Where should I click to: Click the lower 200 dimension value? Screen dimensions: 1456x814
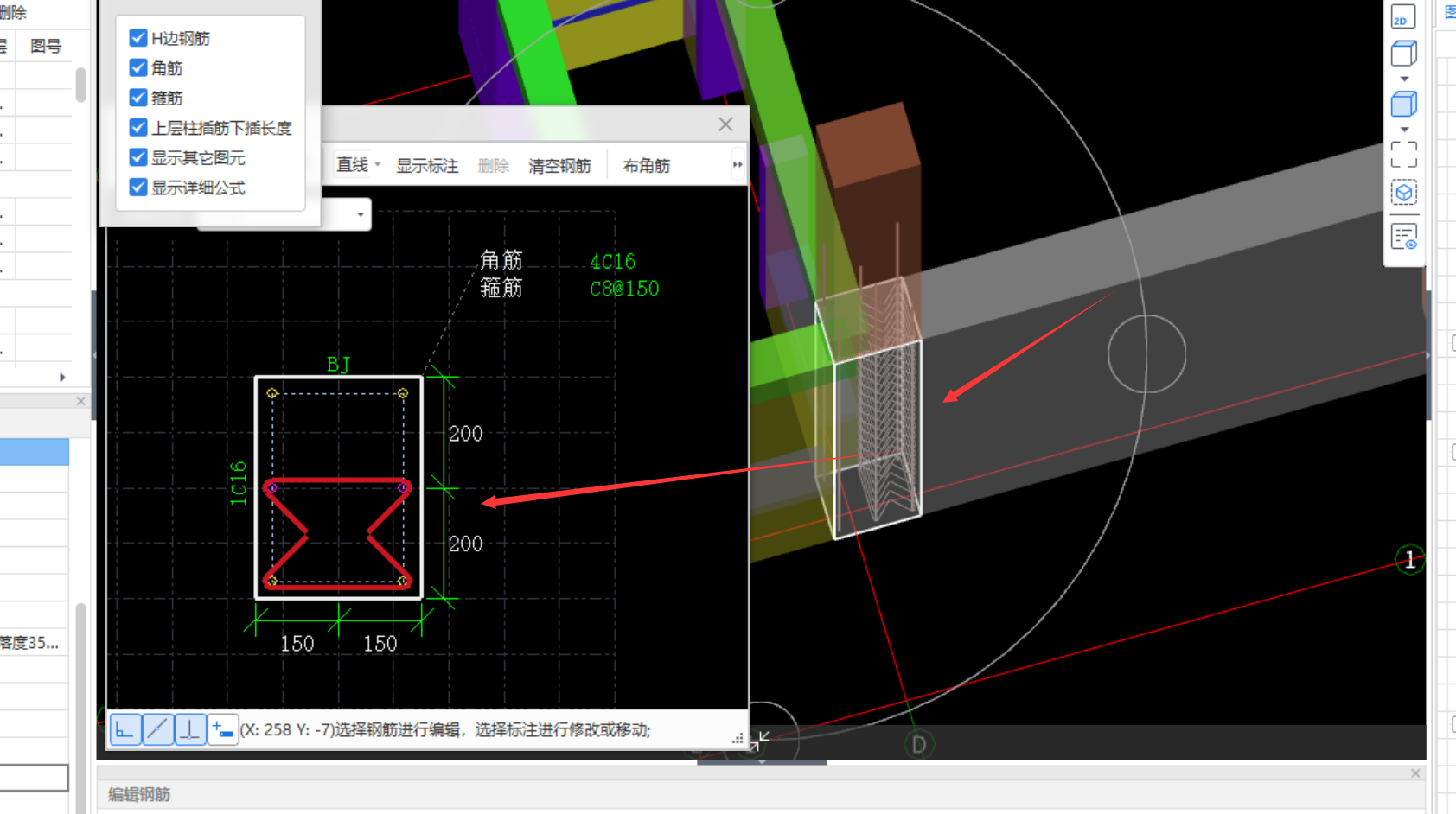click(x=465, y=544)
